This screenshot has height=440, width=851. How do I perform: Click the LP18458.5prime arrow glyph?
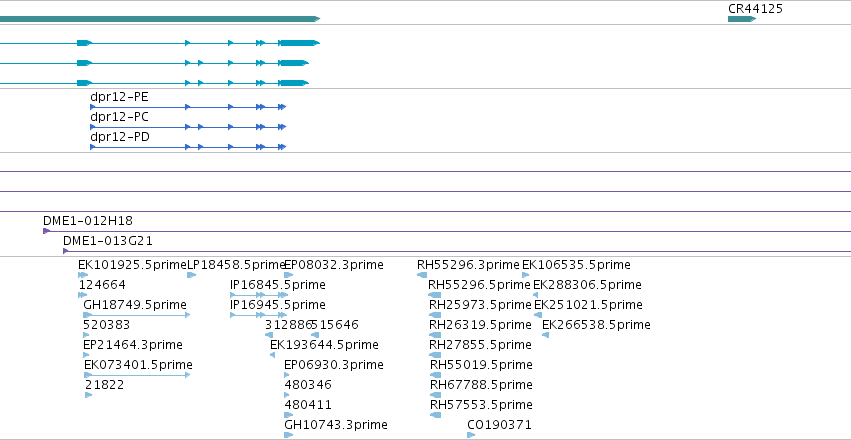coord(192,275)
